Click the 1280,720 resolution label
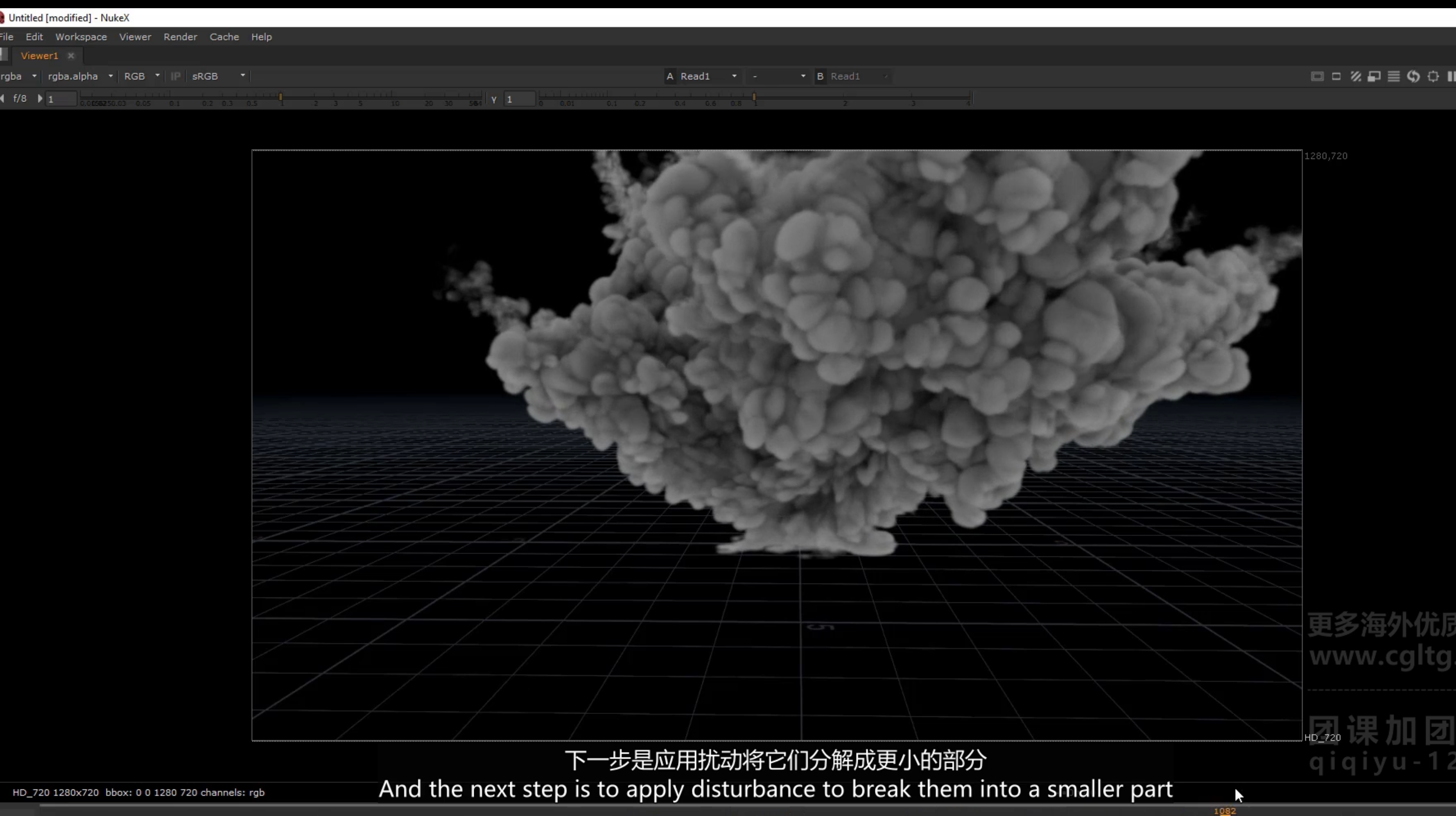 [x=1325, y=156]
